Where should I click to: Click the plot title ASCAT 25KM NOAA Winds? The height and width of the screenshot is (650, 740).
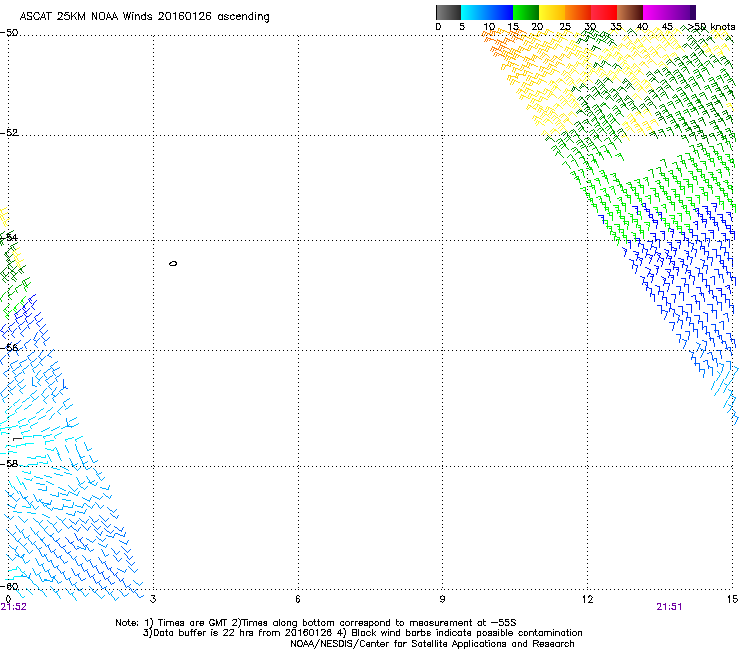(144, 16)
